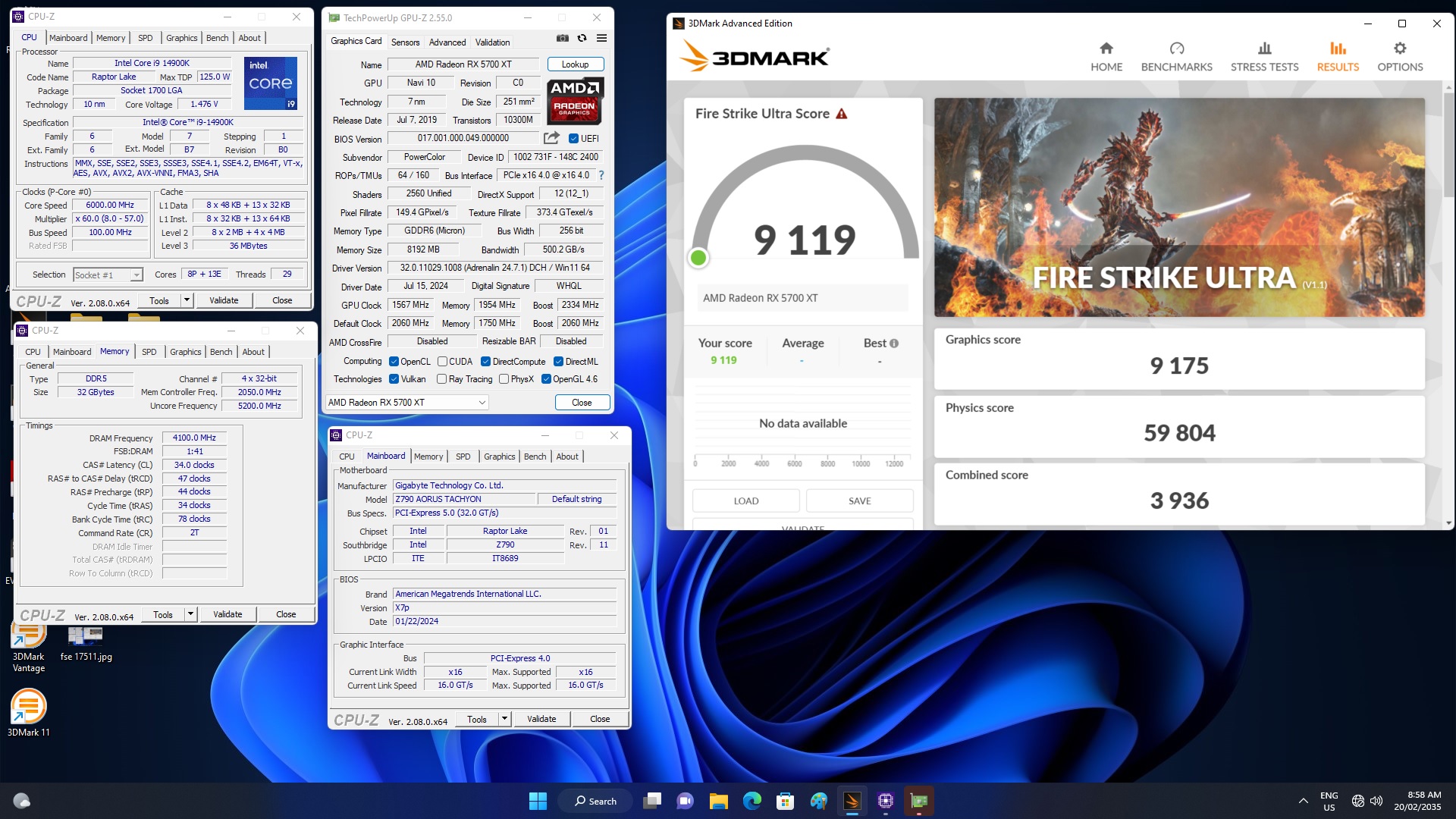
Task: Open the Stress Tests section in 3DMark
Action: 1264,57
